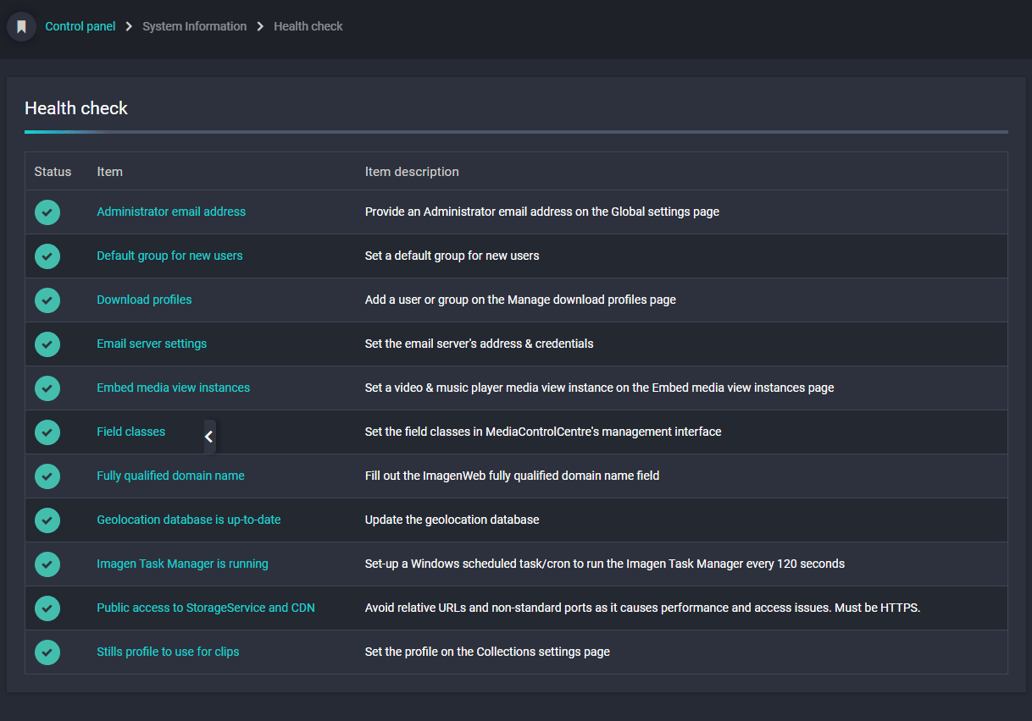Click the status icon for Stills profile row

coord(47,653)
